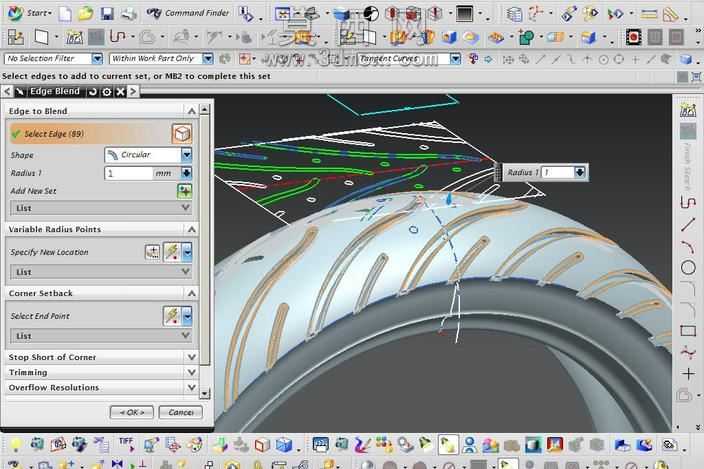Select the Rectangle tool in right sidebar
The height and width of the screenshot is (469, 704).
point(688,331)
